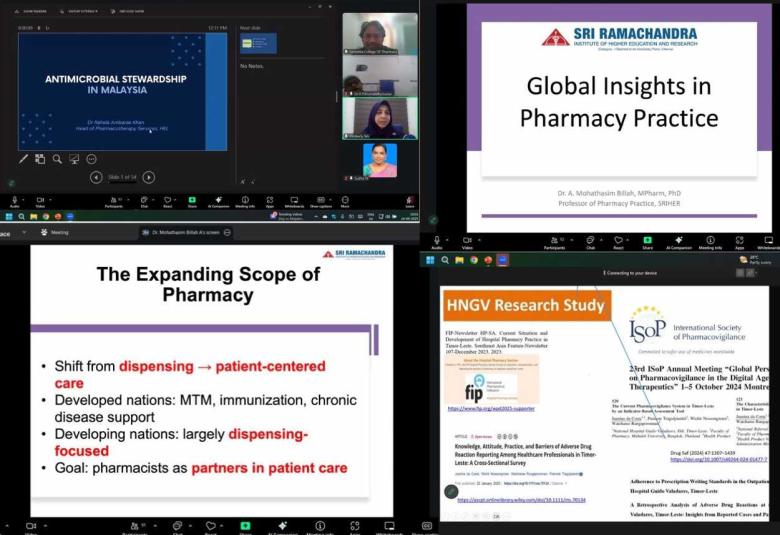Screen dimensions: 780x535
Task: Click the black screen monitor icon in presenter view
Action: [75, 159]
